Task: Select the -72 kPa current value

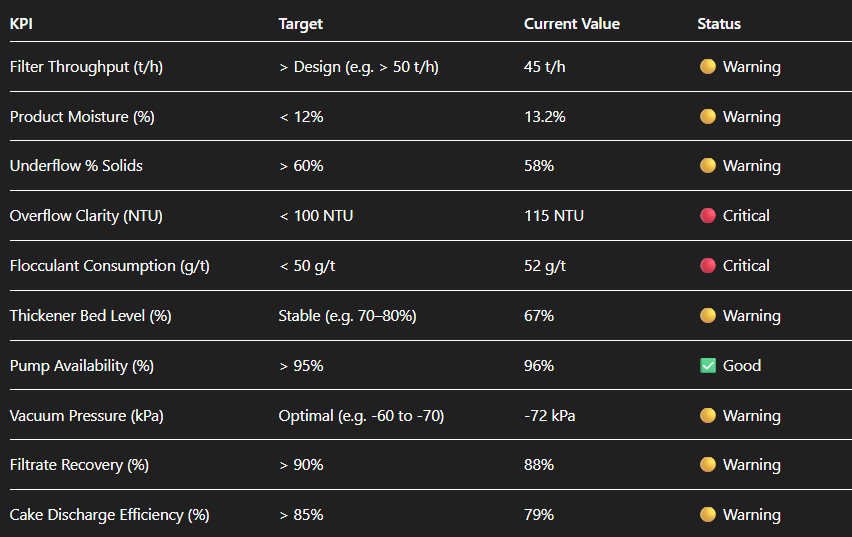Action: [549, 416]
